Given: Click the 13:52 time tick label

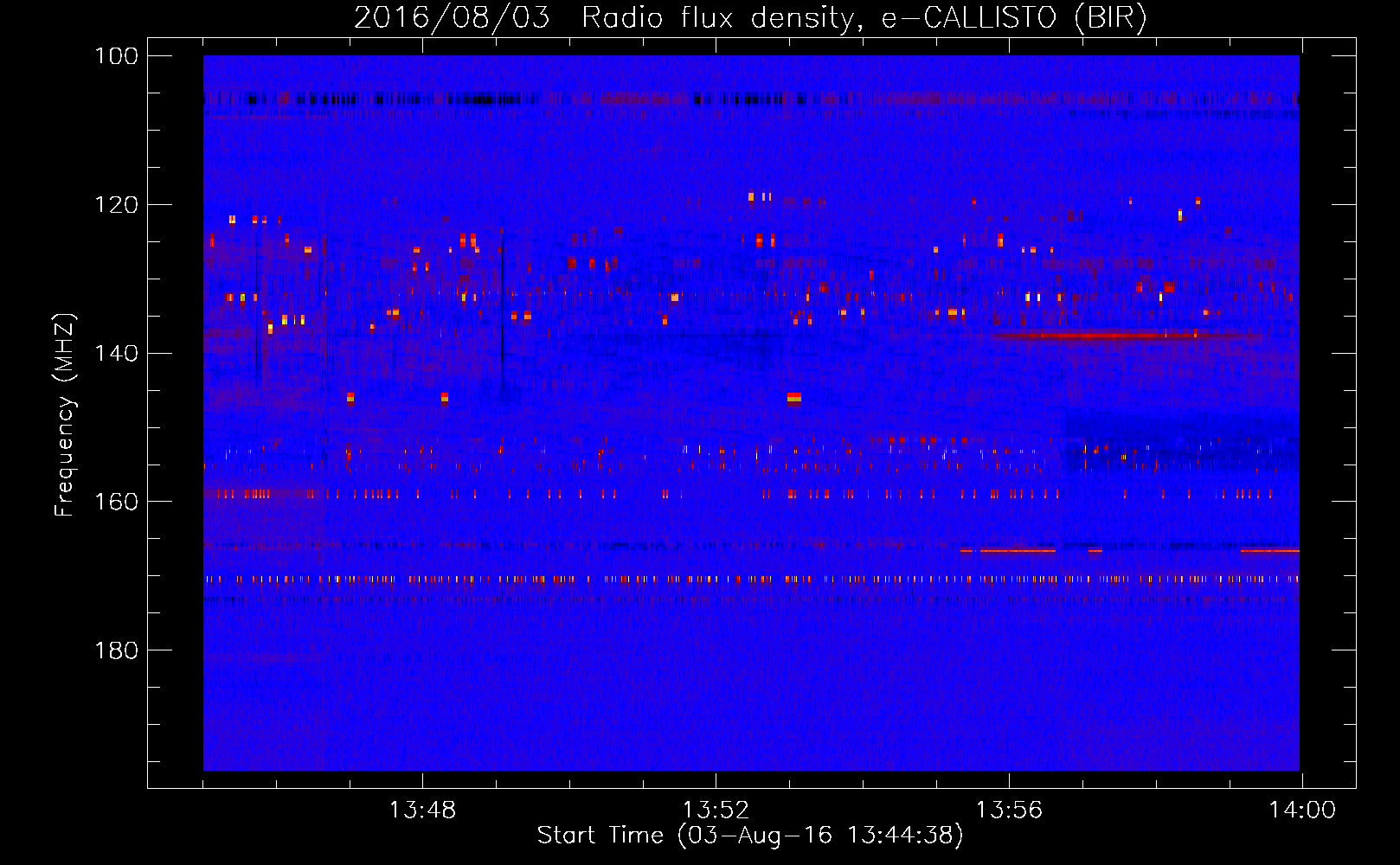Looking at the screenshot, I should (716, 811).
